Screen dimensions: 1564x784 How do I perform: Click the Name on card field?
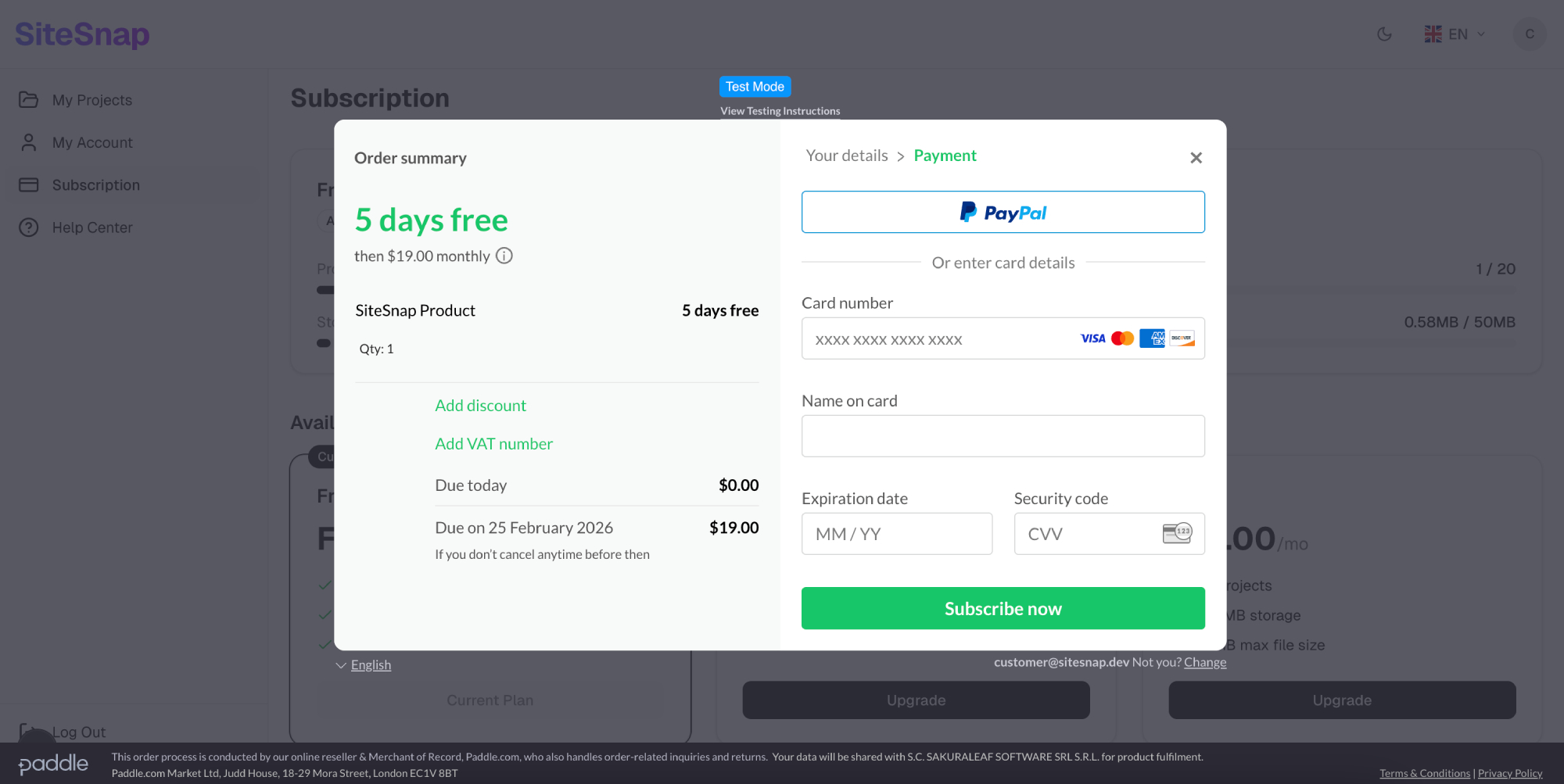1003,436
